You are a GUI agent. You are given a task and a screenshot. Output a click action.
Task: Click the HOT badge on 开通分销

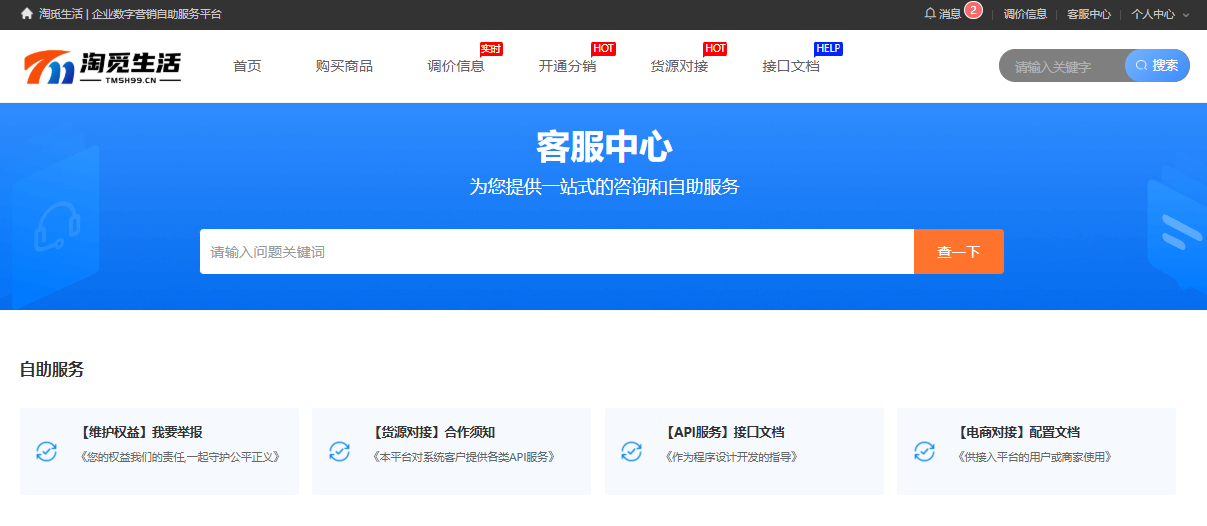603,49
